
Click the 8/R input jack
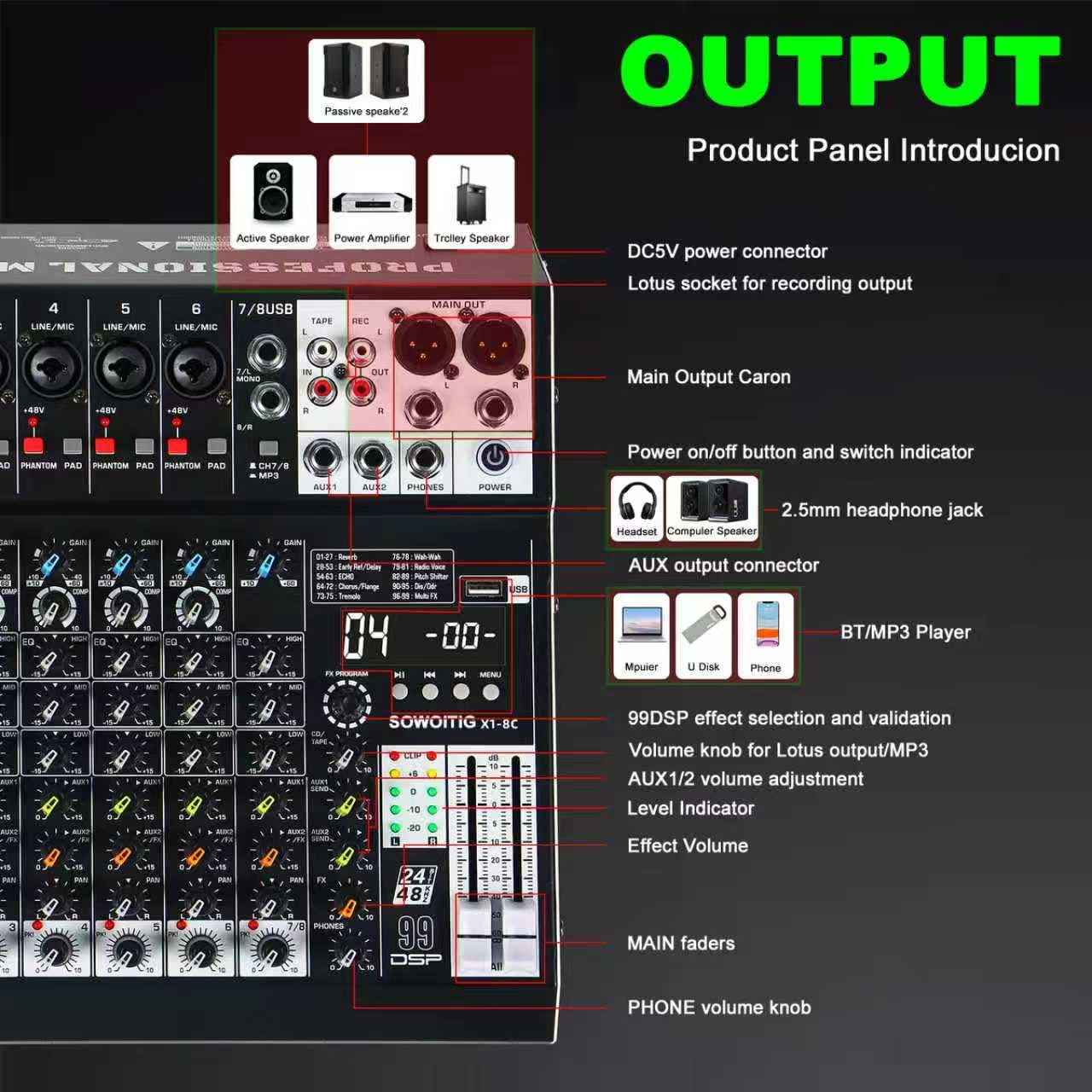pos(270,401)
